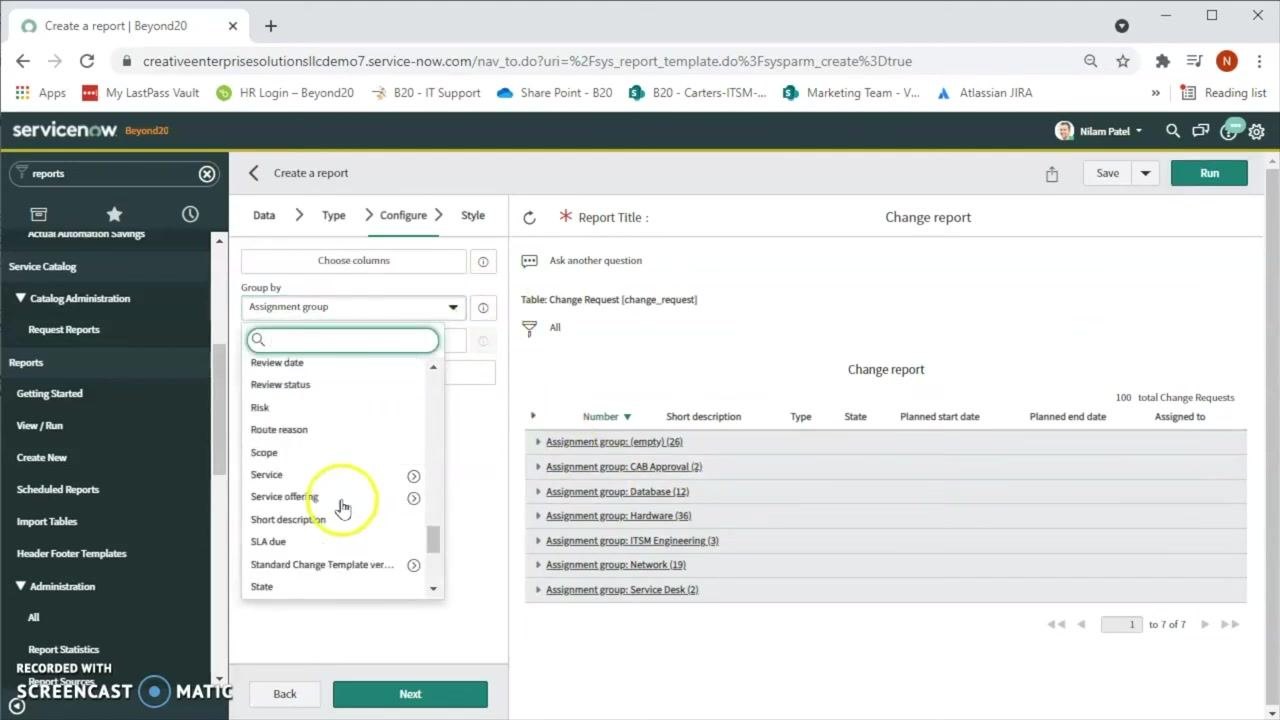
Task: Open Nilam Patel user menu
Action: (1099, 131)
